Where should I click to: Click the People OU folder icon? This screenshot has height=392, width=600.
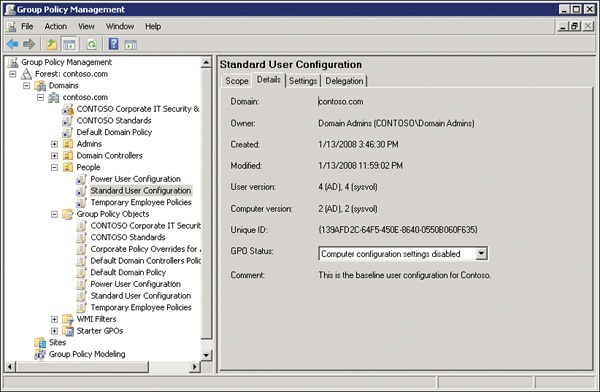click(68, 167)
